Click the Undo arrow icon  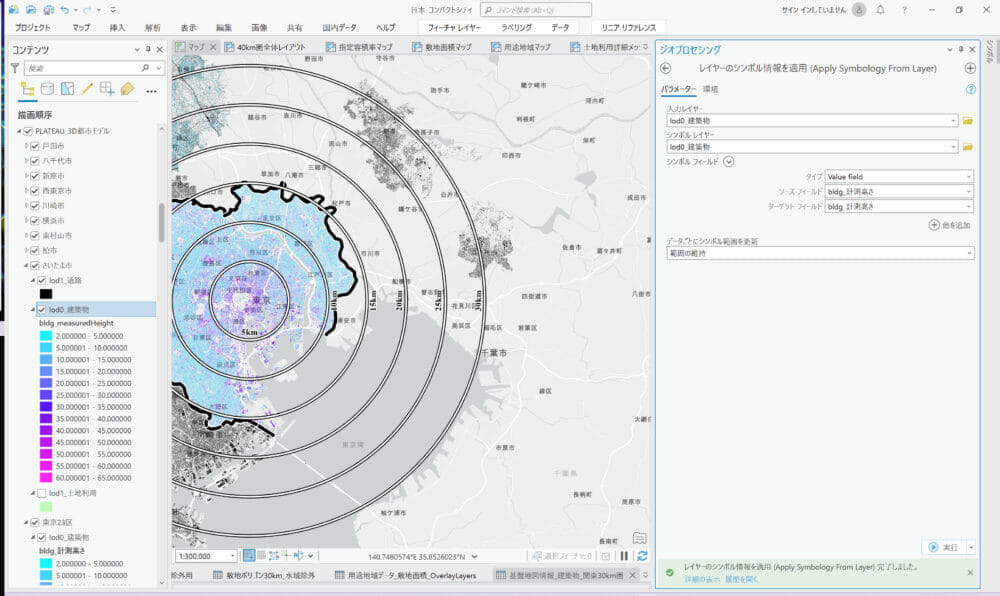65,10
